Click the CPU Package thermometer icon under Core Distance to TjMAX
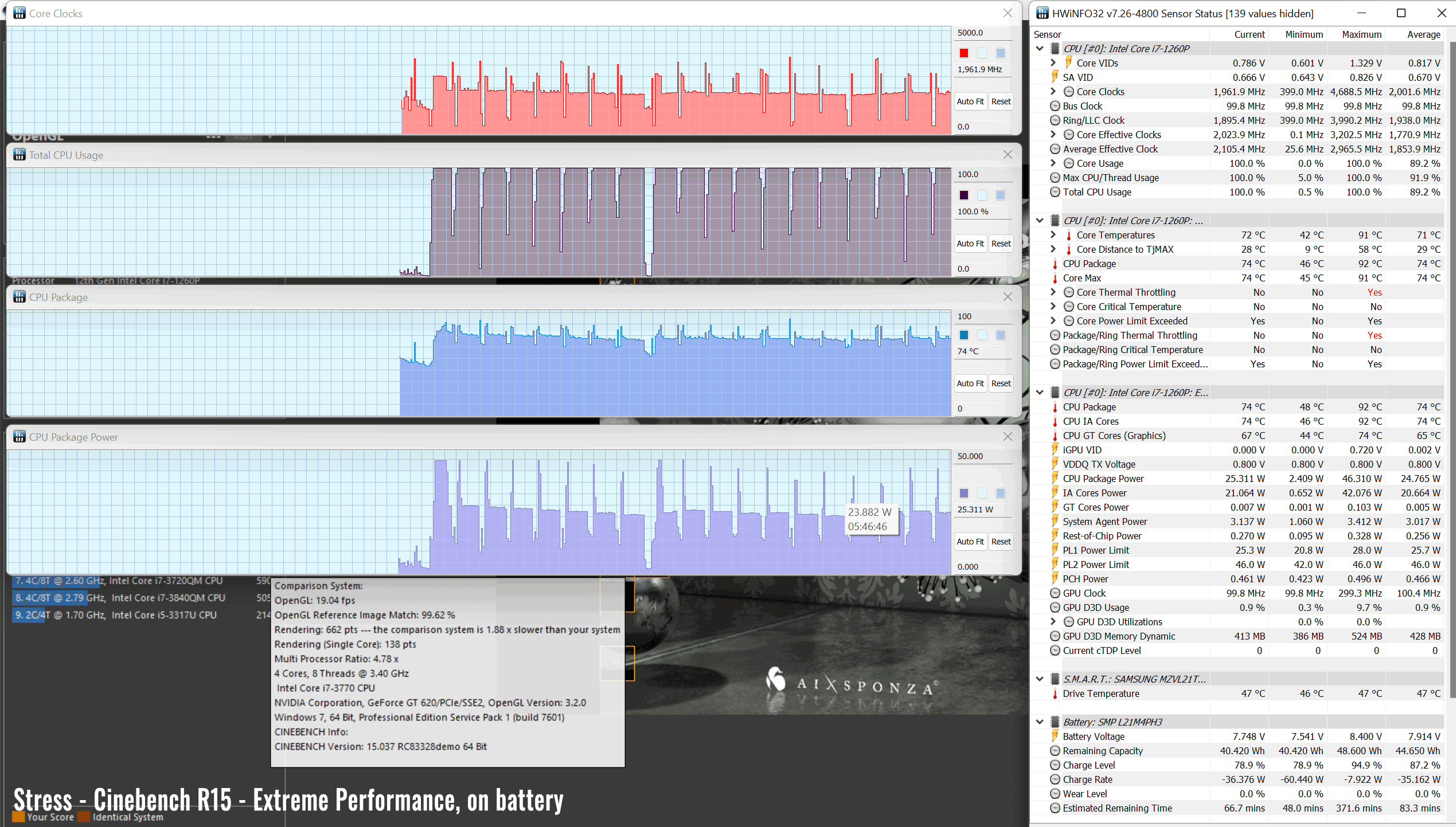The height and width of the screenshot is (827, 1456). point(1055,264)
